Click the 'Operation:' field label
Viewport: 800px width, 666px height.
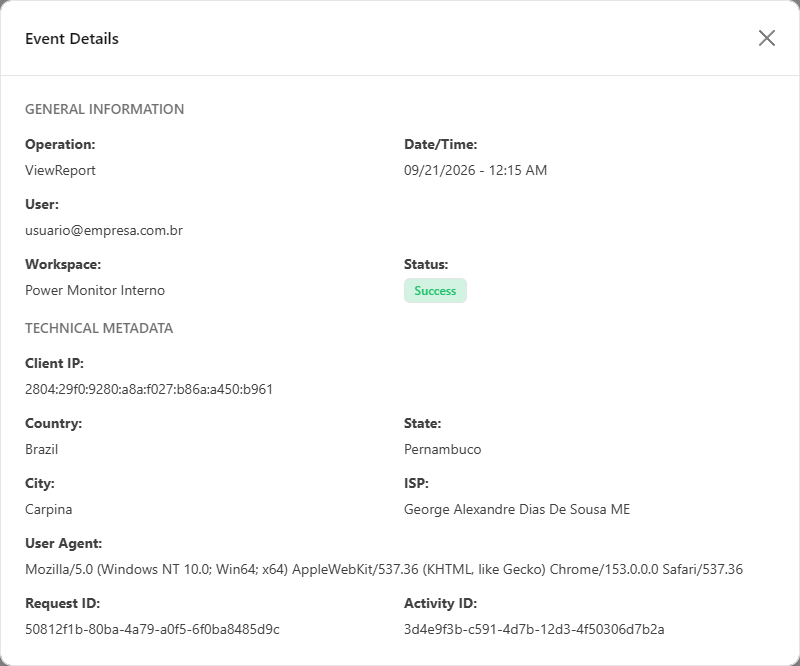60,144
